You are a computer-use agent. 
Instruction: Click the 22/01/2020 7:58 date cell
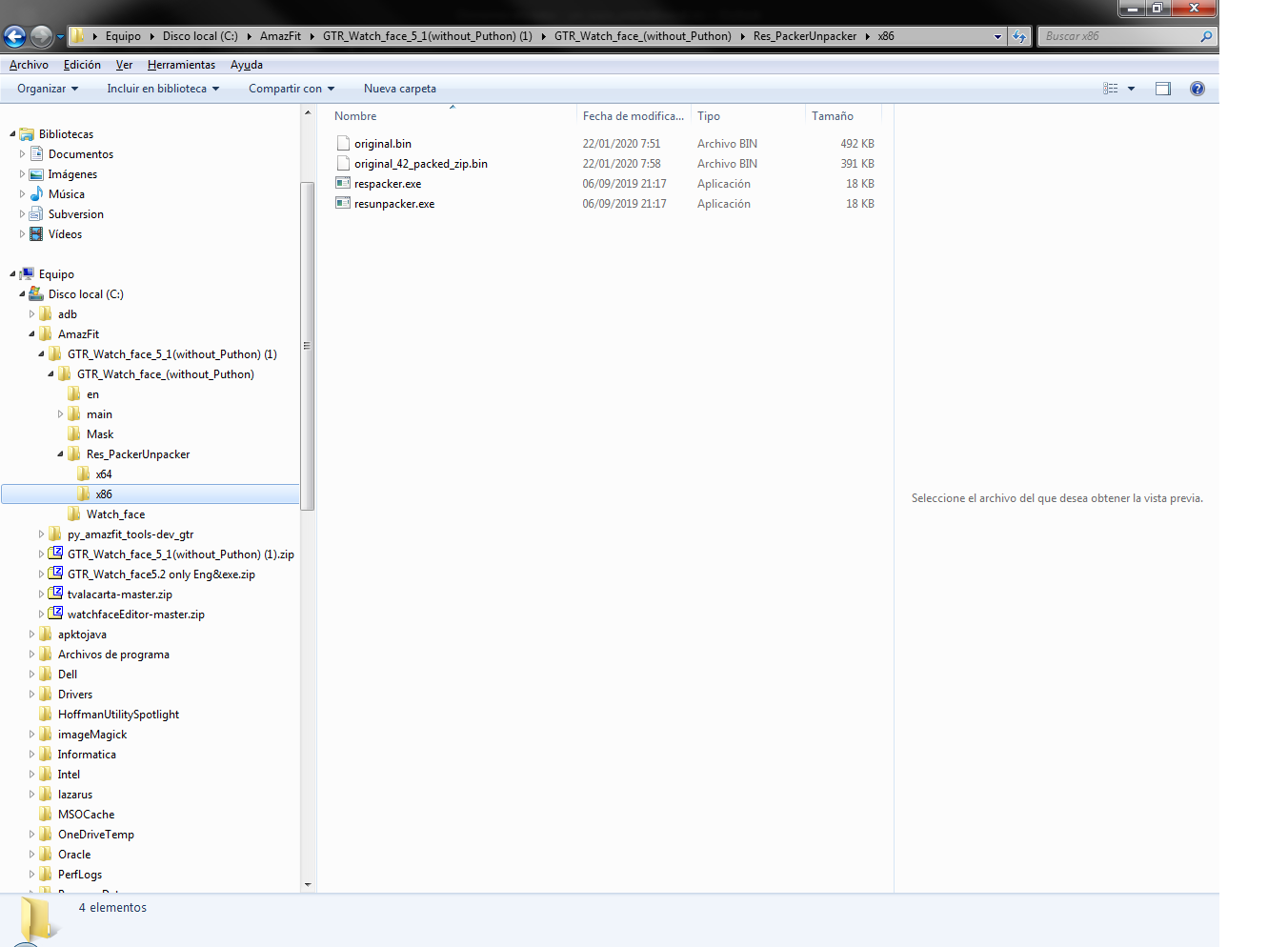point(621,163)
